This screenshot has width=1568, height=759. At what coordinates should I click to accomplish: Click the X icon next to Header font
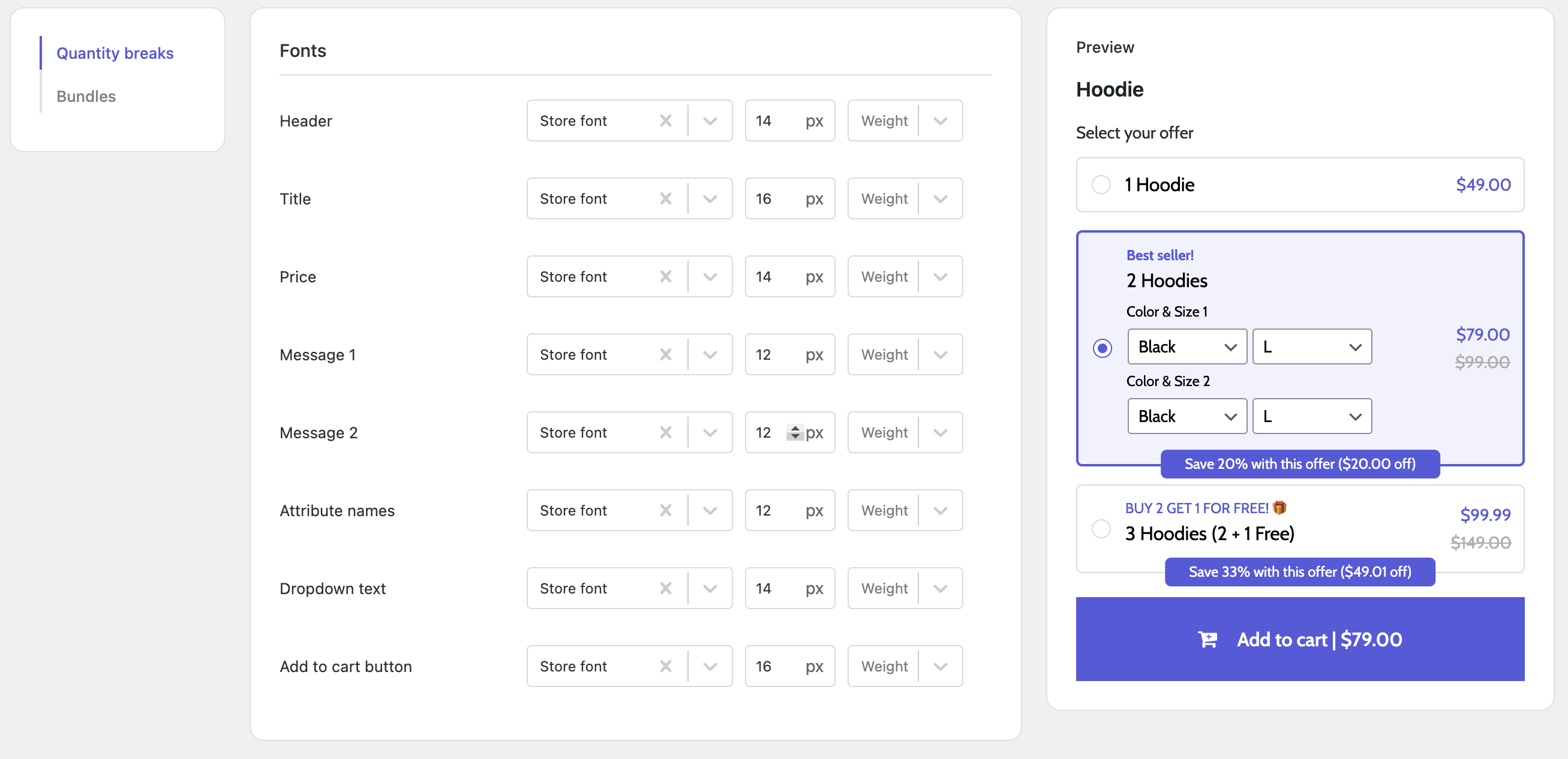[665, 120]
